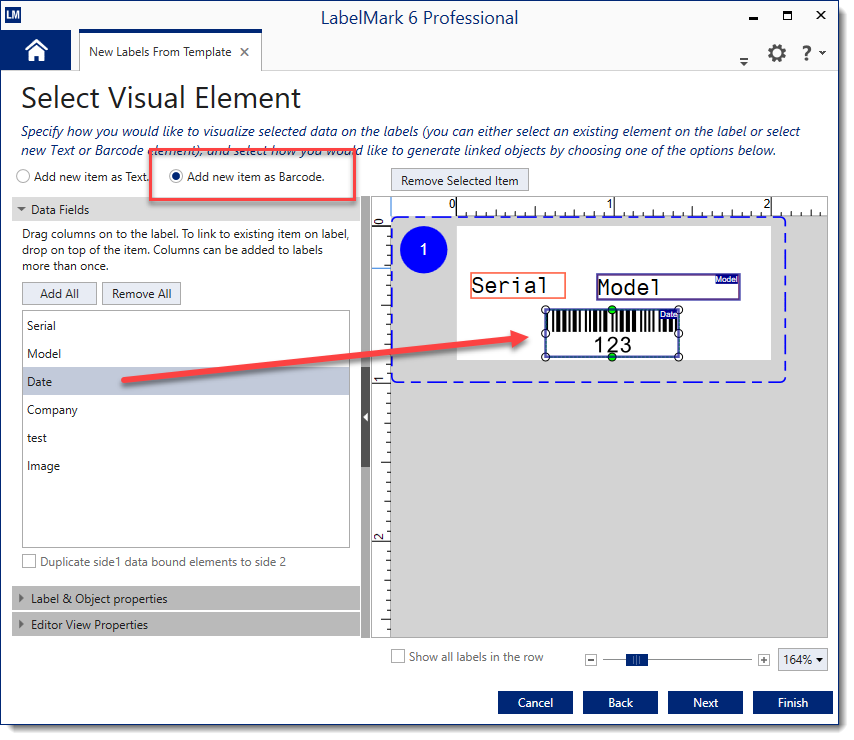The height and width of the screenshot is (740, 854).
Task: Select the test data field
Action: pyautogui.click(x=186, y=438)
